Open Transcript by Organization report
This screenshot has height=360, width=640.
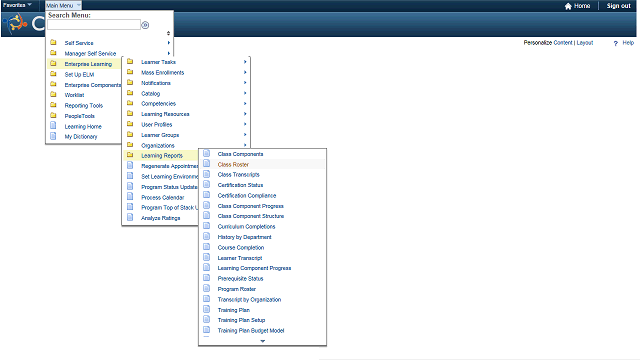[249, 299]
